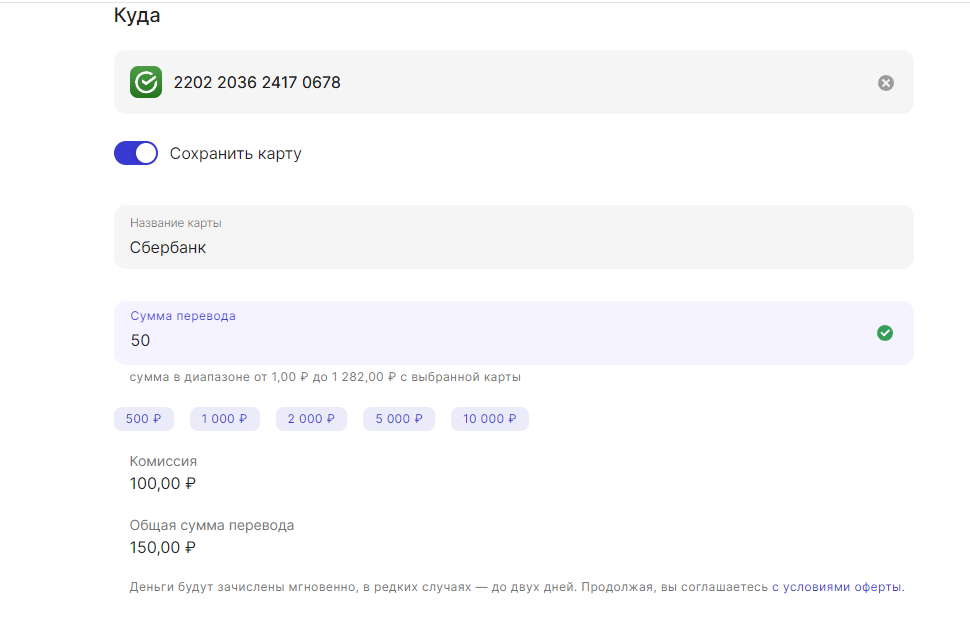
Task: Edit the Название карты field
Action: [513, 237]
